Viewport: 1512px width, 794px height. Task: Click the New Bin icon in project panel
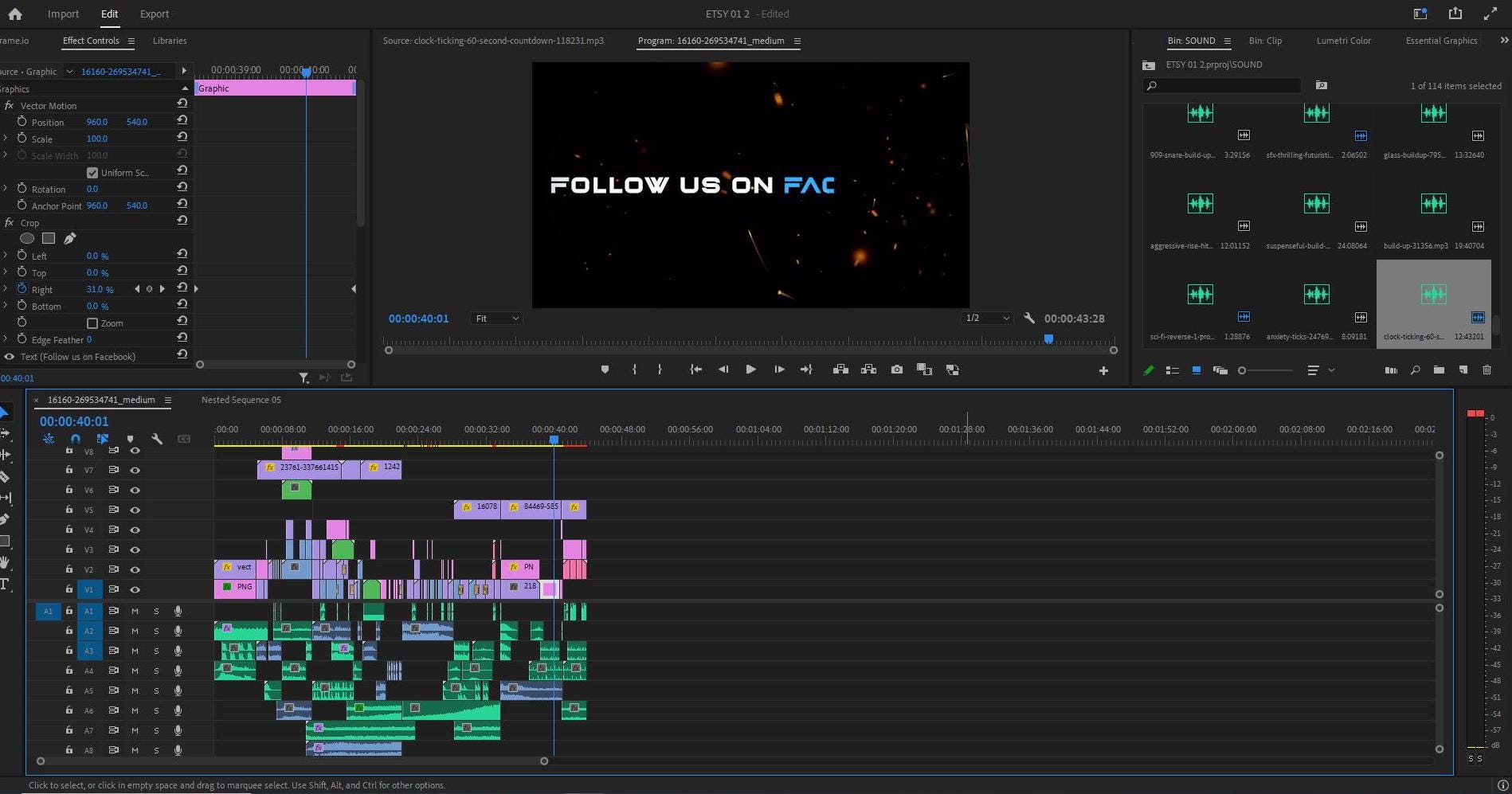click(1439, 370)
